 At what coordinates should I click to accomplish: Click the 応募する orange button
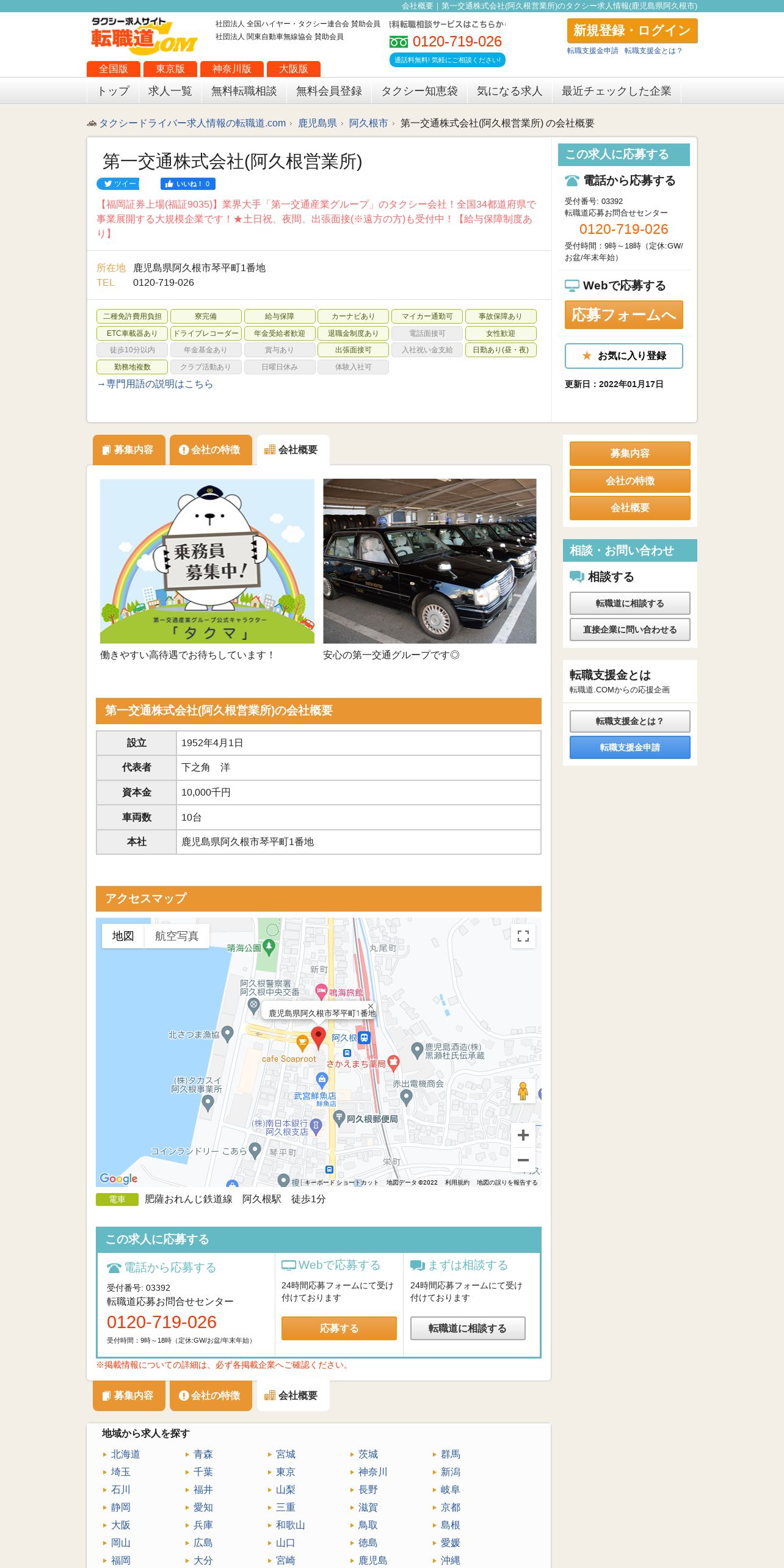pyautogui.click(x=339, y=1328)
